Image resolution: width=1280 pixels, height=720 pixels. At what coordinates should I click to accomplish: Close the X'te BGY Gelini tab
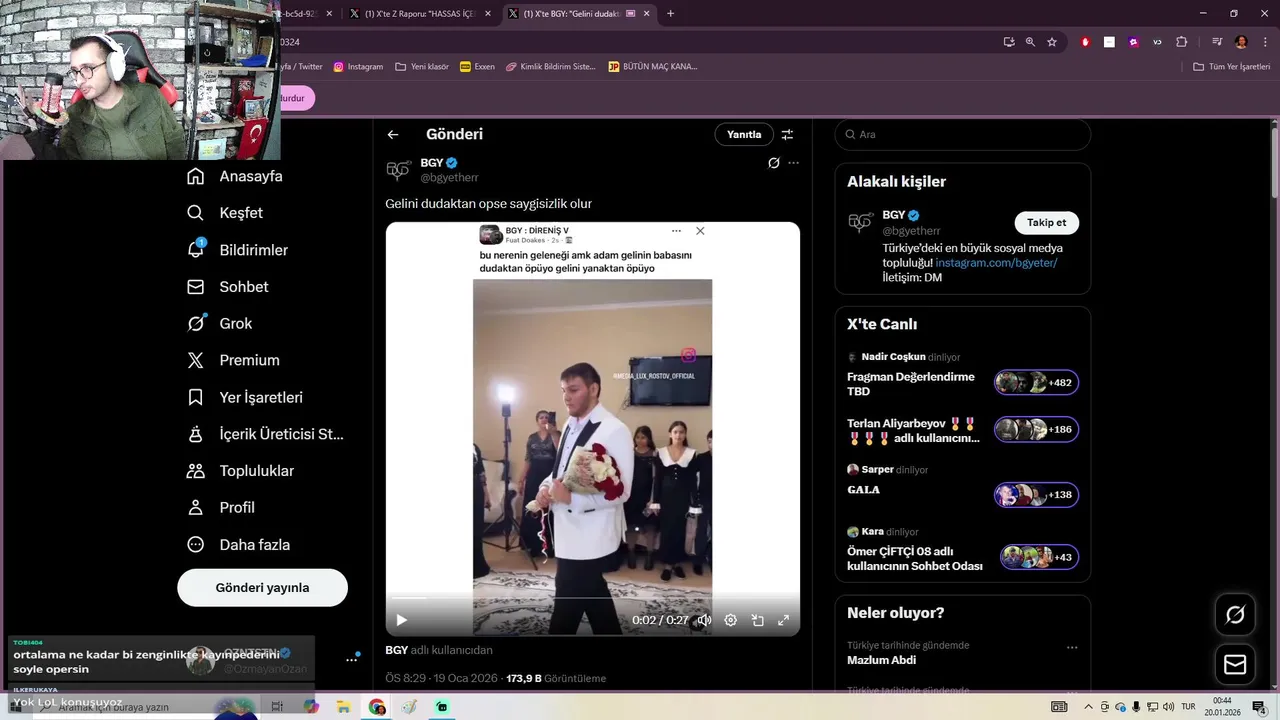647,14
